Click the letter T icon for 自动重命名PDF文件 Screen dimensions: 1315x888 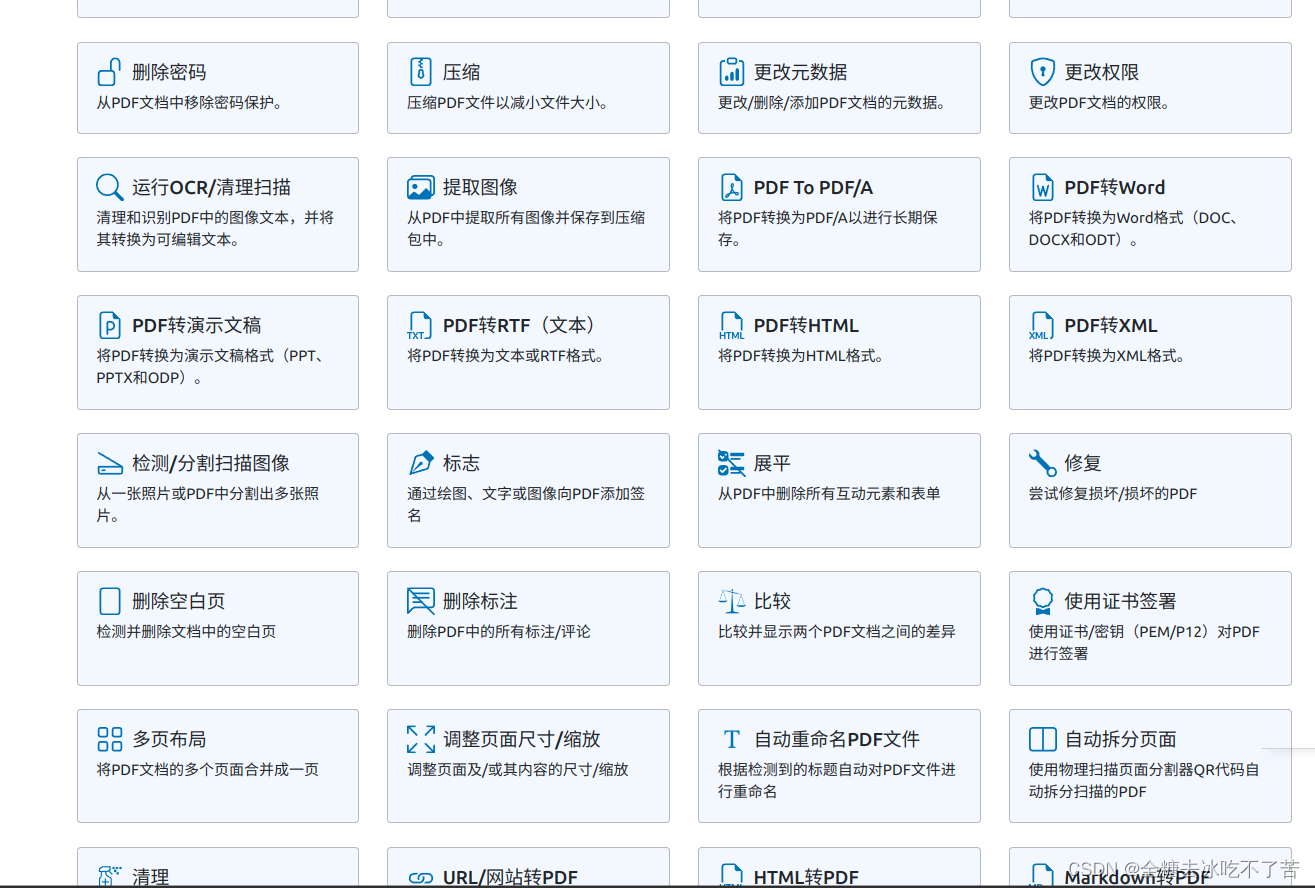[732, 739]
